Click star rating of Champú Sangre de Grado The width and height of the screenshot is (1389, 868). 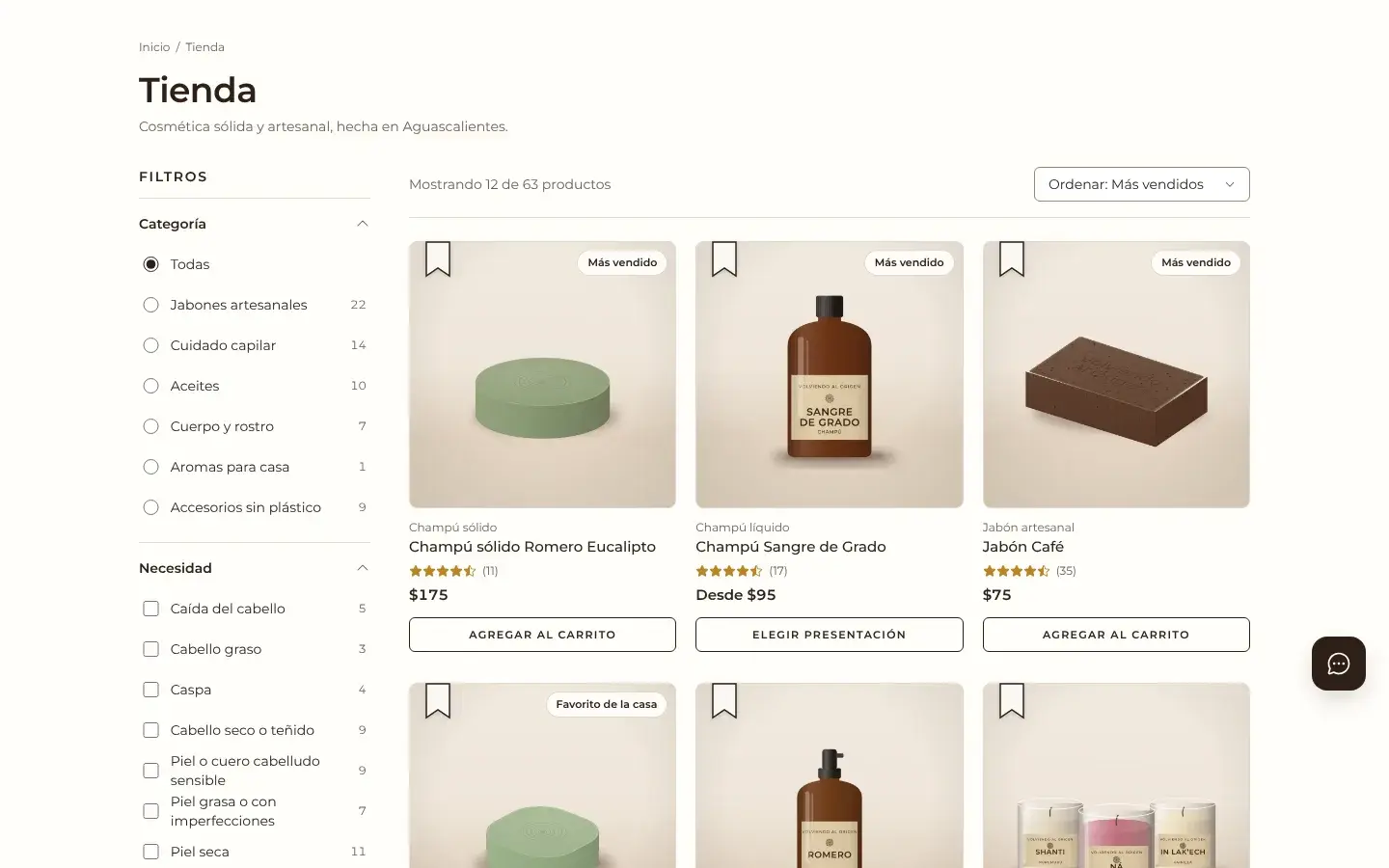tap(729, 571)
